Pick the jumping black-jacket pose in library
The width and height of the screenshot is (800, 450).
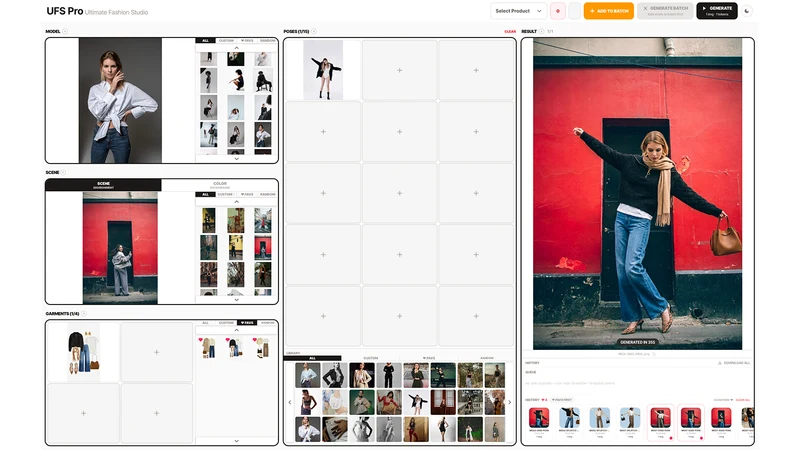(x=416, y=402)
